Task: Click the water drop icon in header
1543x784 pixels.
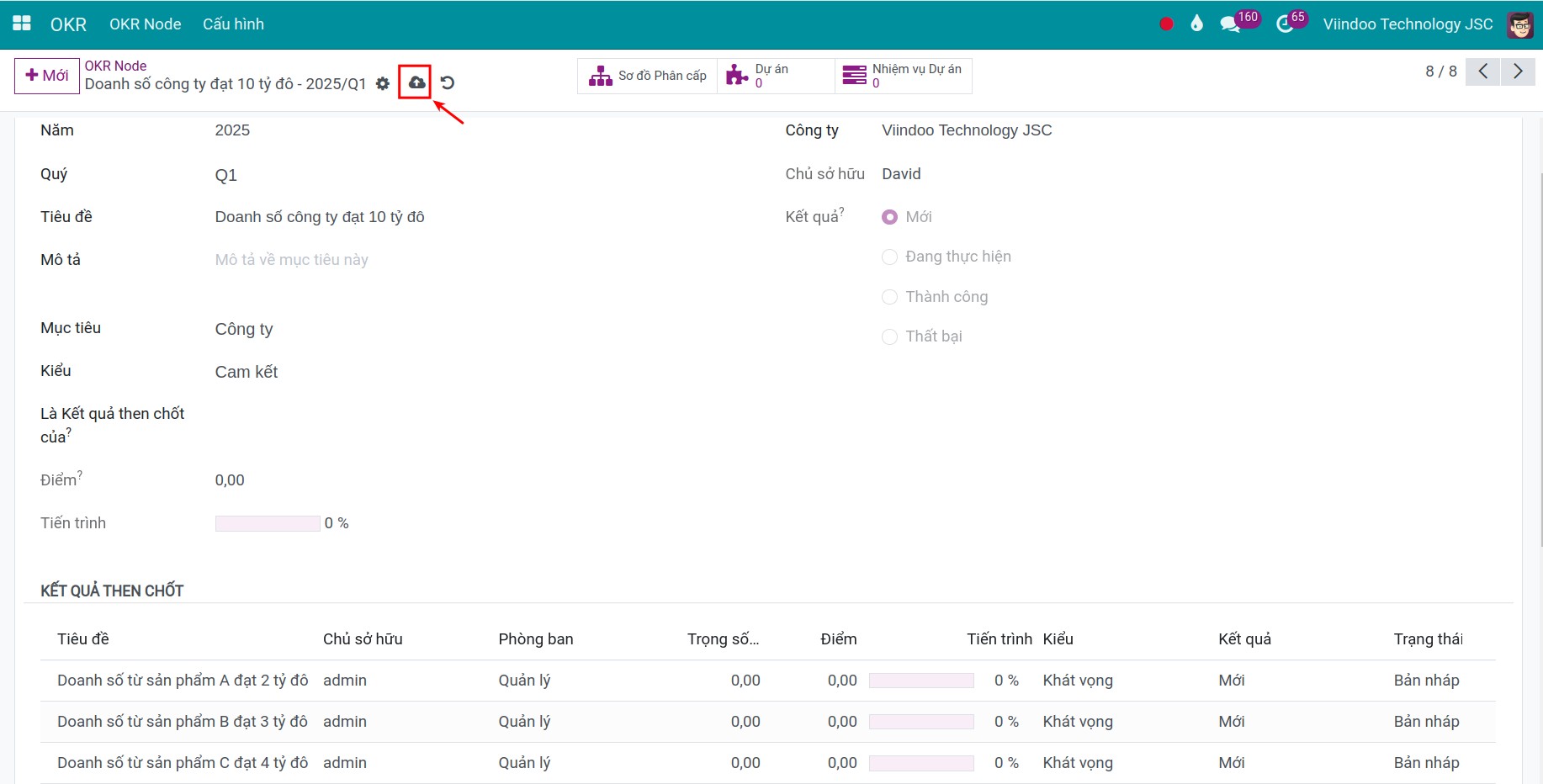Action: pyautogui.click(x=1196, y=24)
